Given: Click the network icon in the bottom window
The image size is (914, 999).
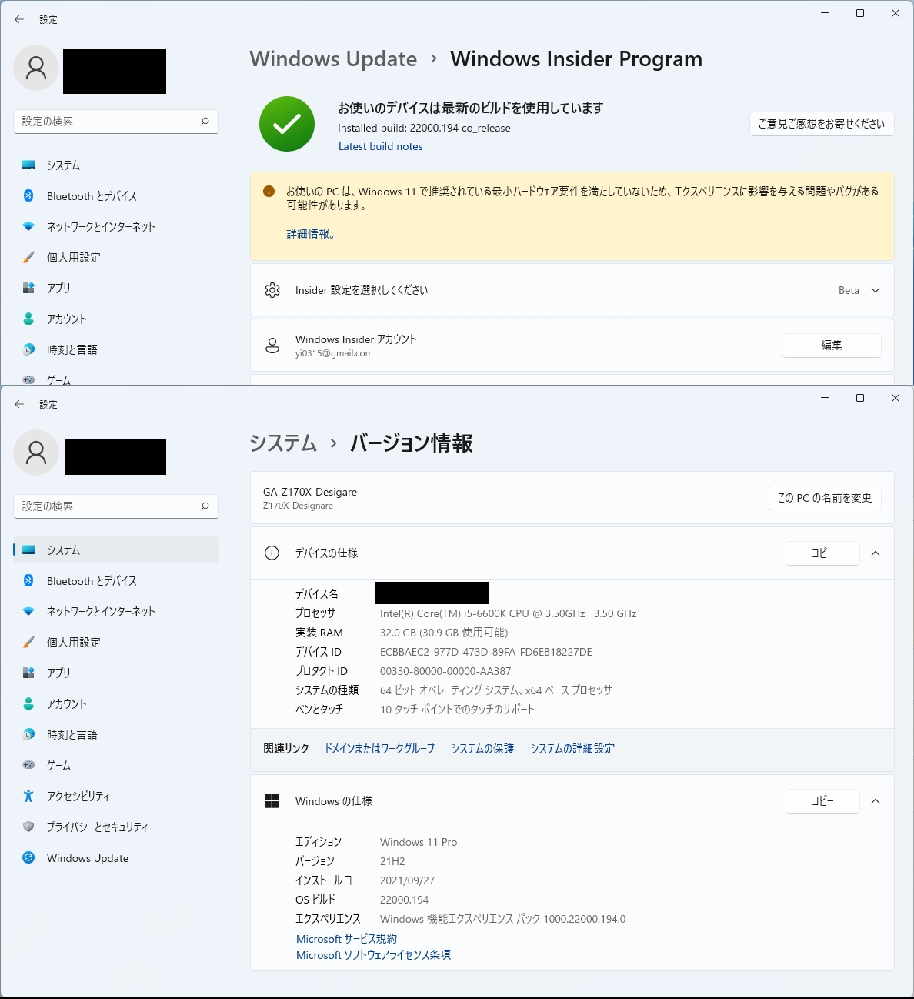Looking at the screenshot, I should [29, 611].
